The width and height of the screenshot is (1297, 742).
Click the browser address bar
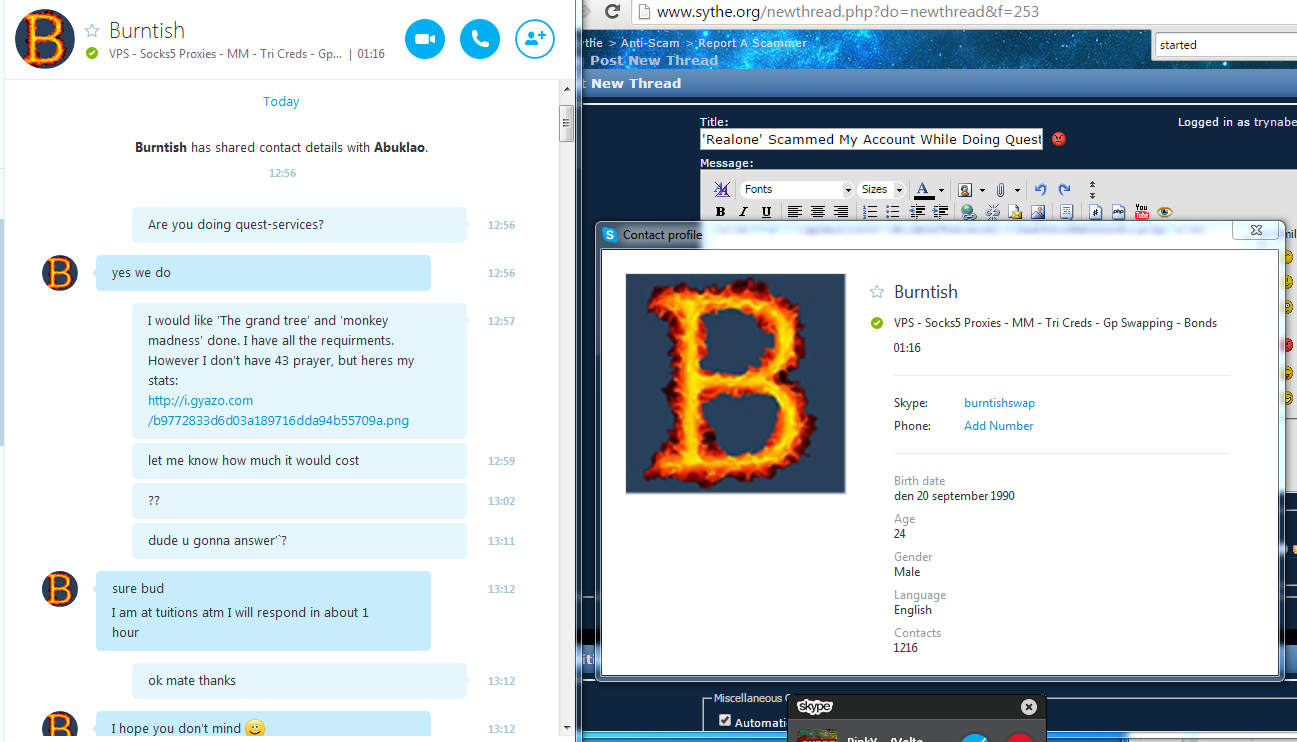click(x=965, y=13)
